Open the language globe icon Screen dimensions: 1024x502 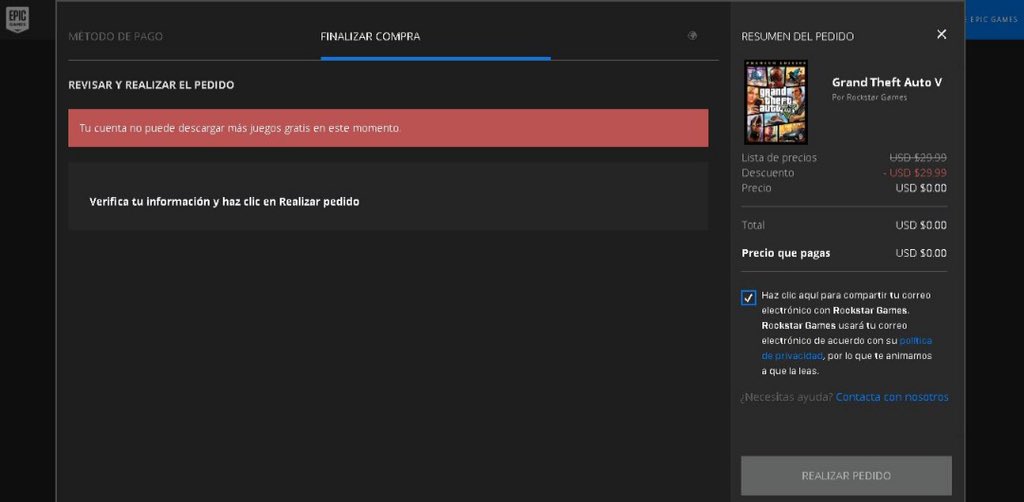click(x=692, y=36)
